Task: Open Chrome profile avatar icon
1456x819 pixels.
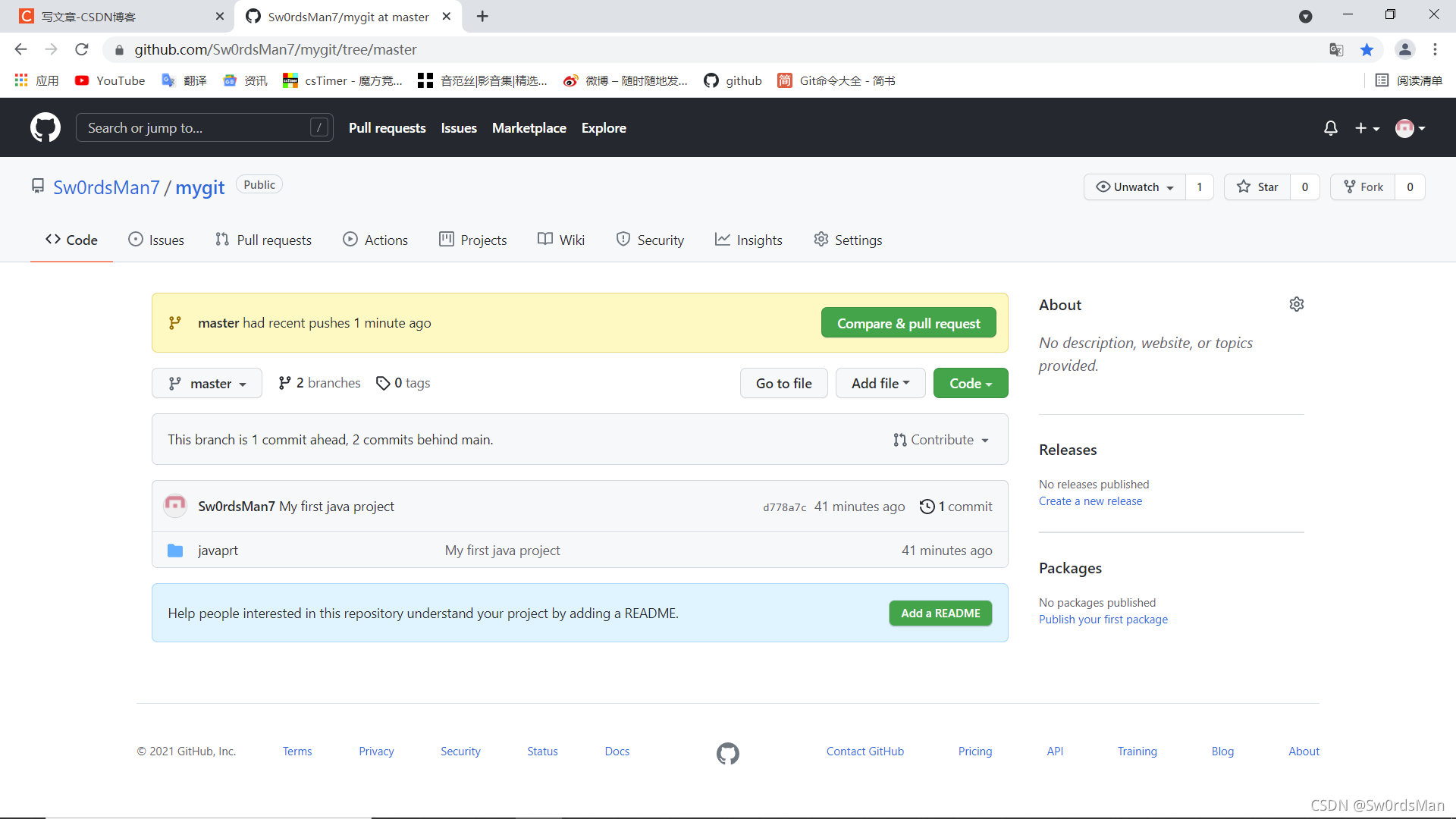Action: coord(1404,49)
